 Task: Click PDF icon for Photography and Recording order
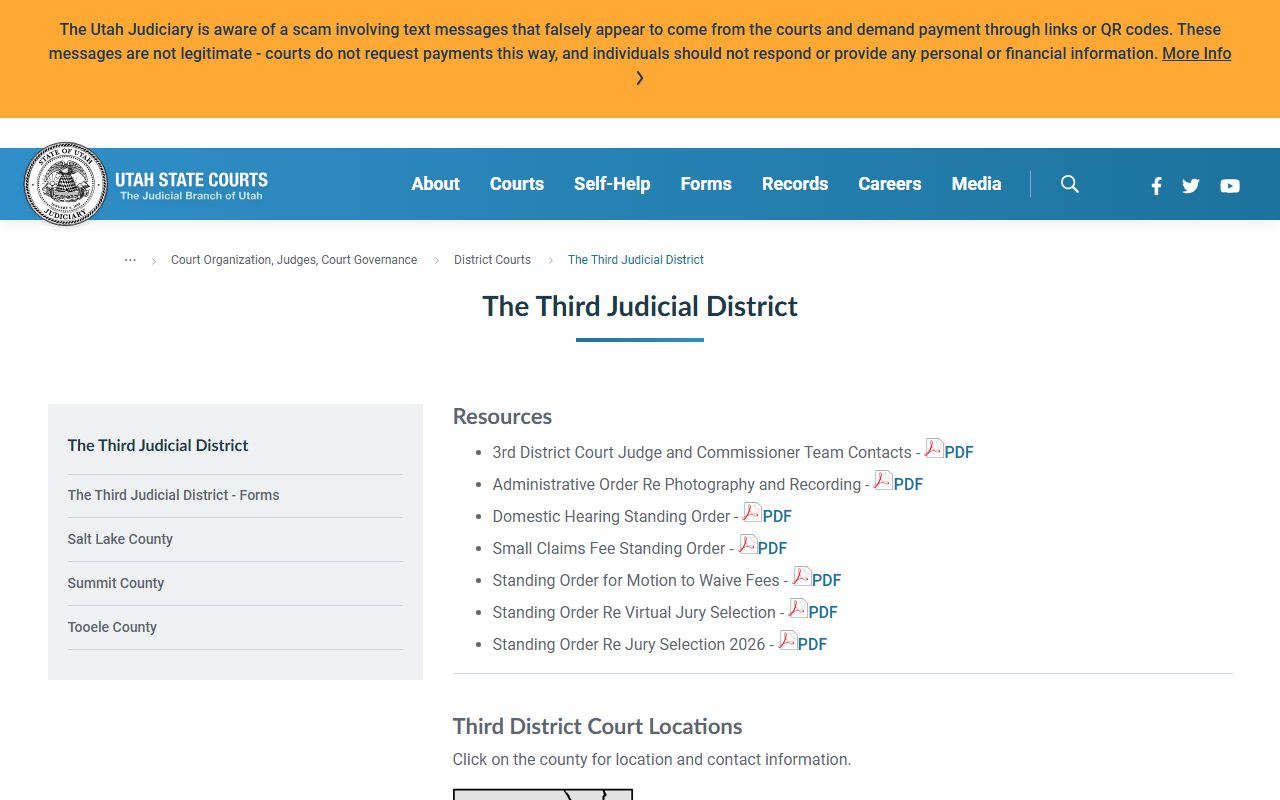point(883,481)
